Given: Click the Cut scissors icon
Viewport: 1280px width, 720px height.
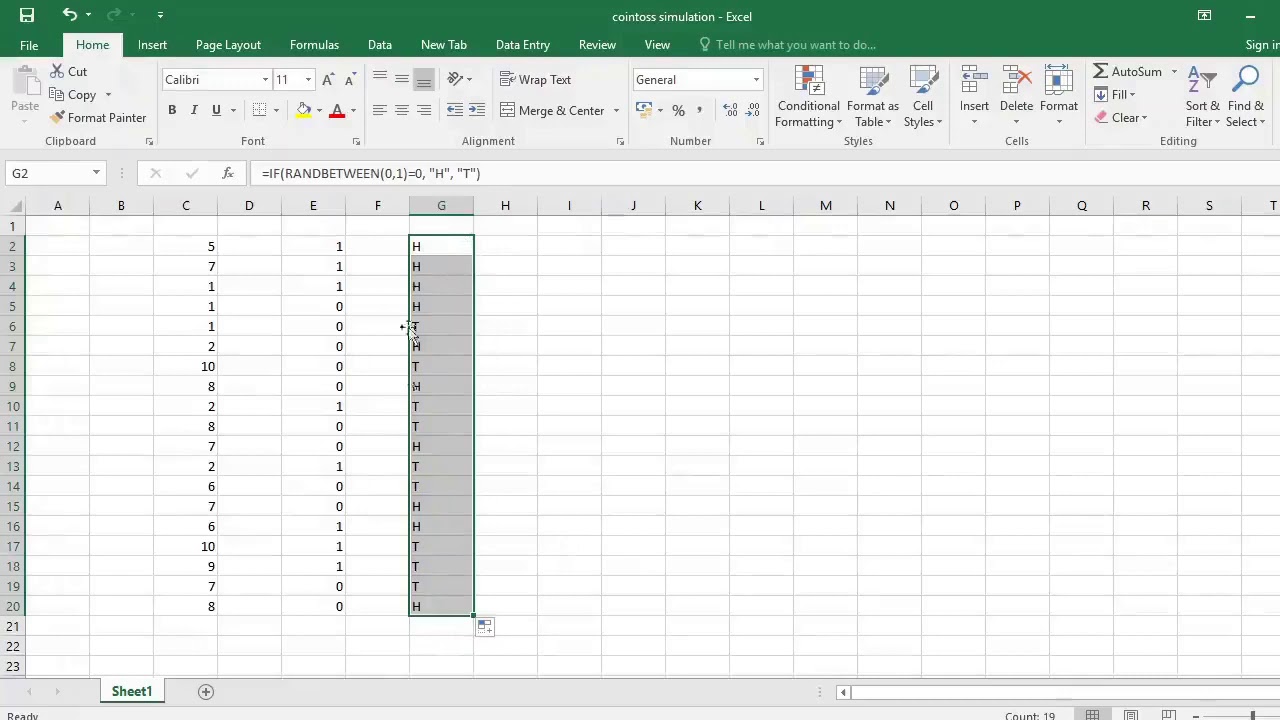Looking at the screenshot, I should [56, 72].
